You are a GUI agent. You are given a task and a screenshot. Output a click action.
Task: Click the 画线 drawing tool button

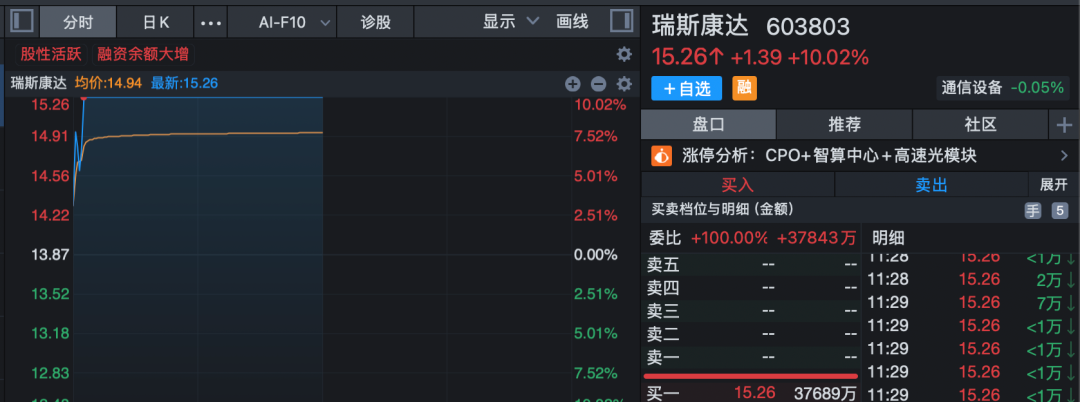(x=572, y=21)
